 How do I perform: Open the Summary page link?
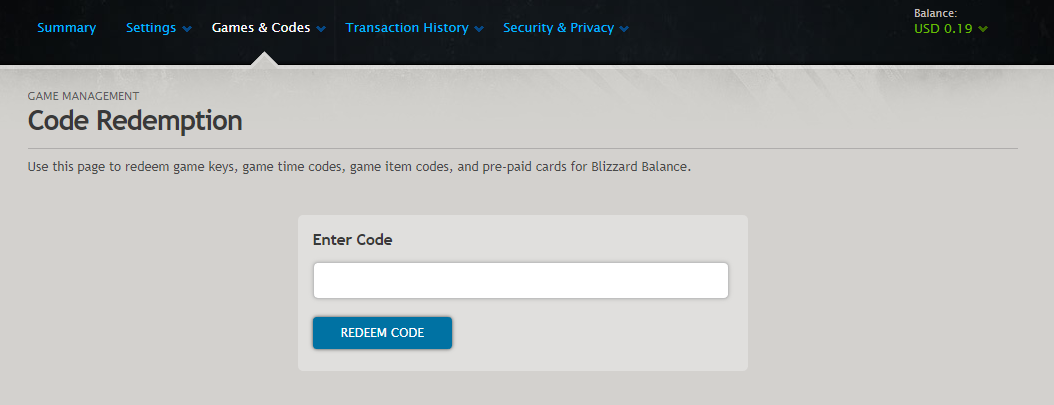pyautogui.click(x=67, y=28)
